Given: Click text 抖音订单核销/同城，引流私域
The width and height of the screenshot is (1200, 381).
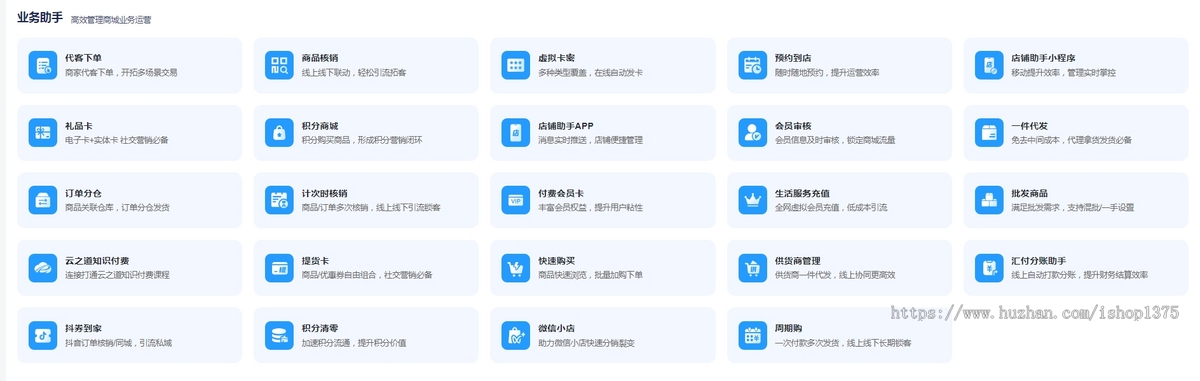Looking at the screenshot, I should tap(118, 342).
